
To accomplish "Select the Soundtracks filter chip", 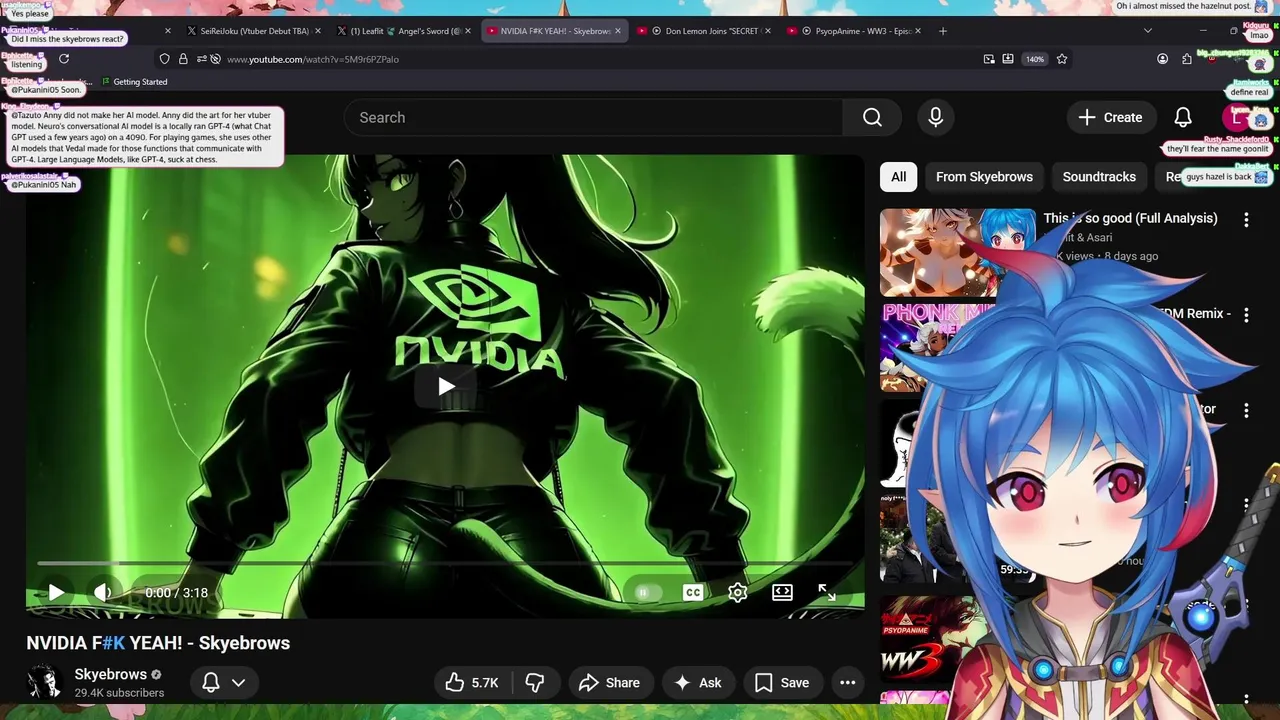I will [x=1099, y=177].
